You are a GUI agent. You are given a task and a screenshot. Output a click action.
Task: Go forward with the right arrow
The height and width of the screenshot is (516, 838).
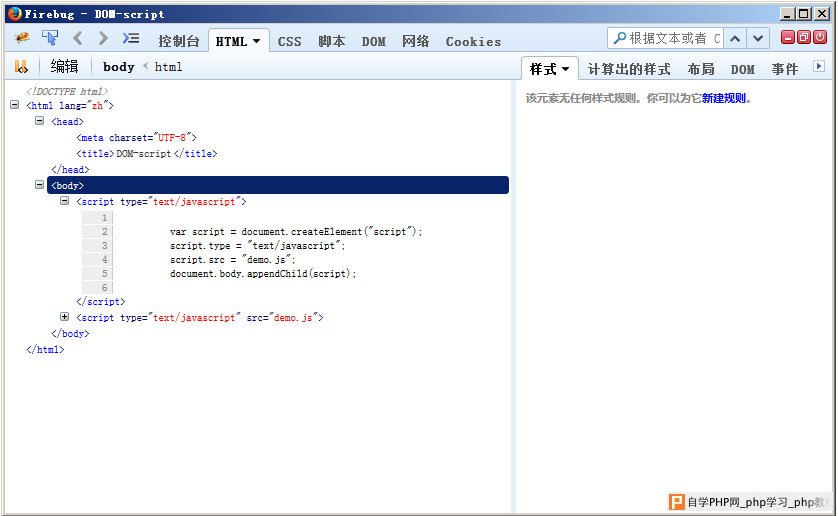103,38
